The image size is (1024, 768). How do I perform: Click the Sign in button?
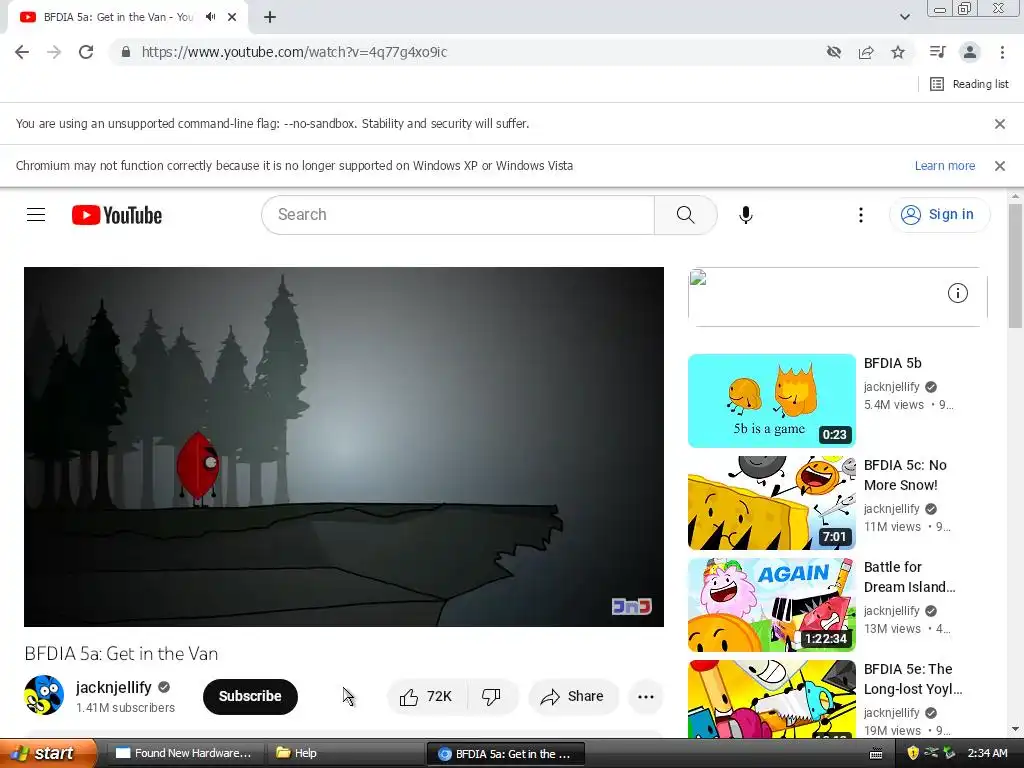pyautogui.click(x=939, y=215)
